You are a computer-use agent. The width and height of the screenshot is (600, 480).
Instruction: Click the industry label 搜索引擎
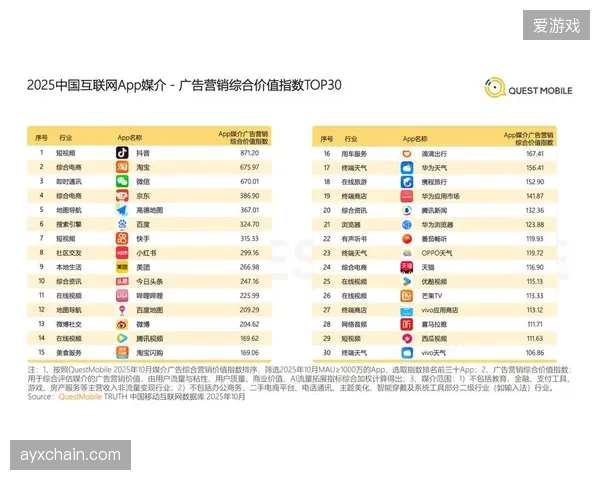tap(69, 224)
